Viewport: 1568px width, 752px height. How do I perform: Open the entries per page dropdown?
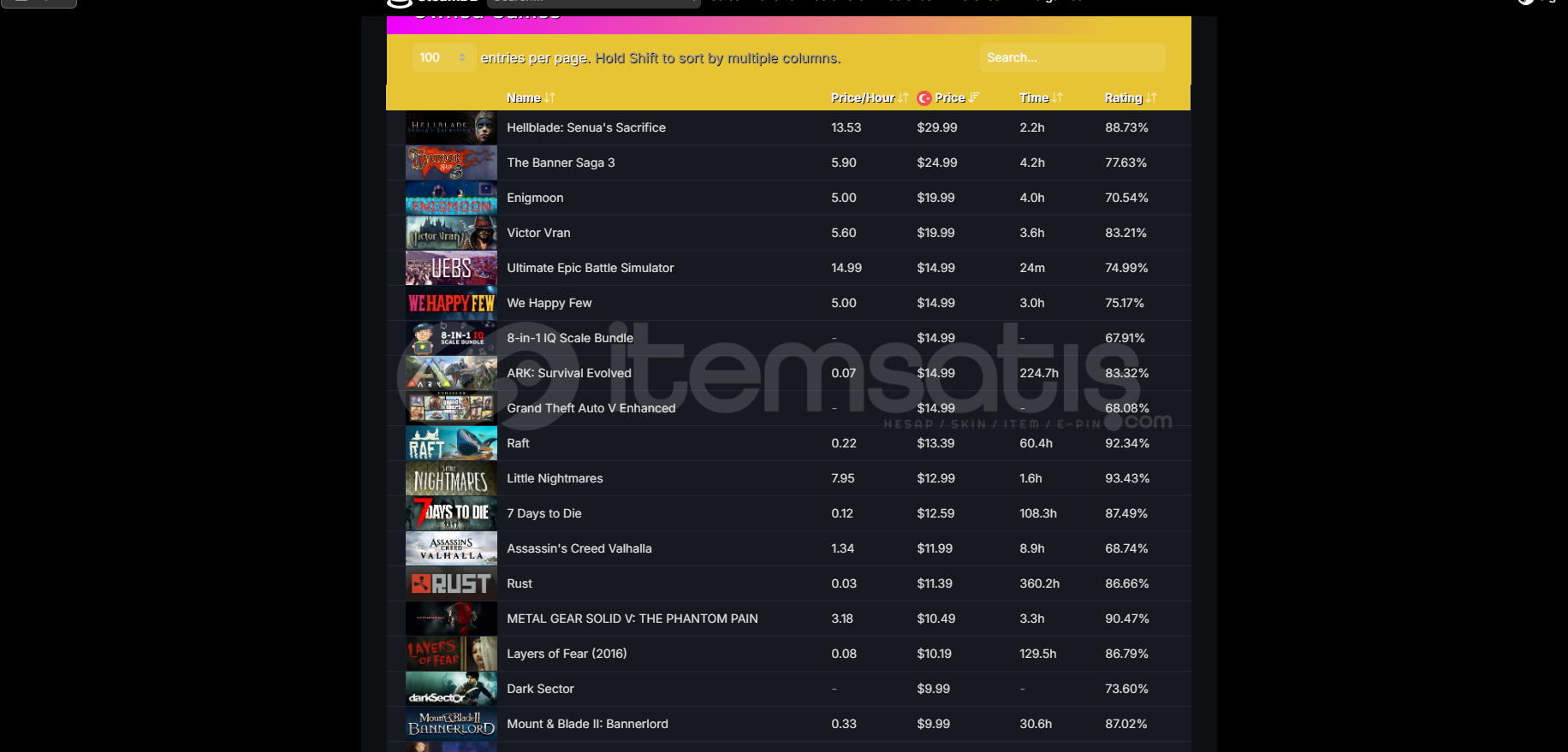click(443, 57)
